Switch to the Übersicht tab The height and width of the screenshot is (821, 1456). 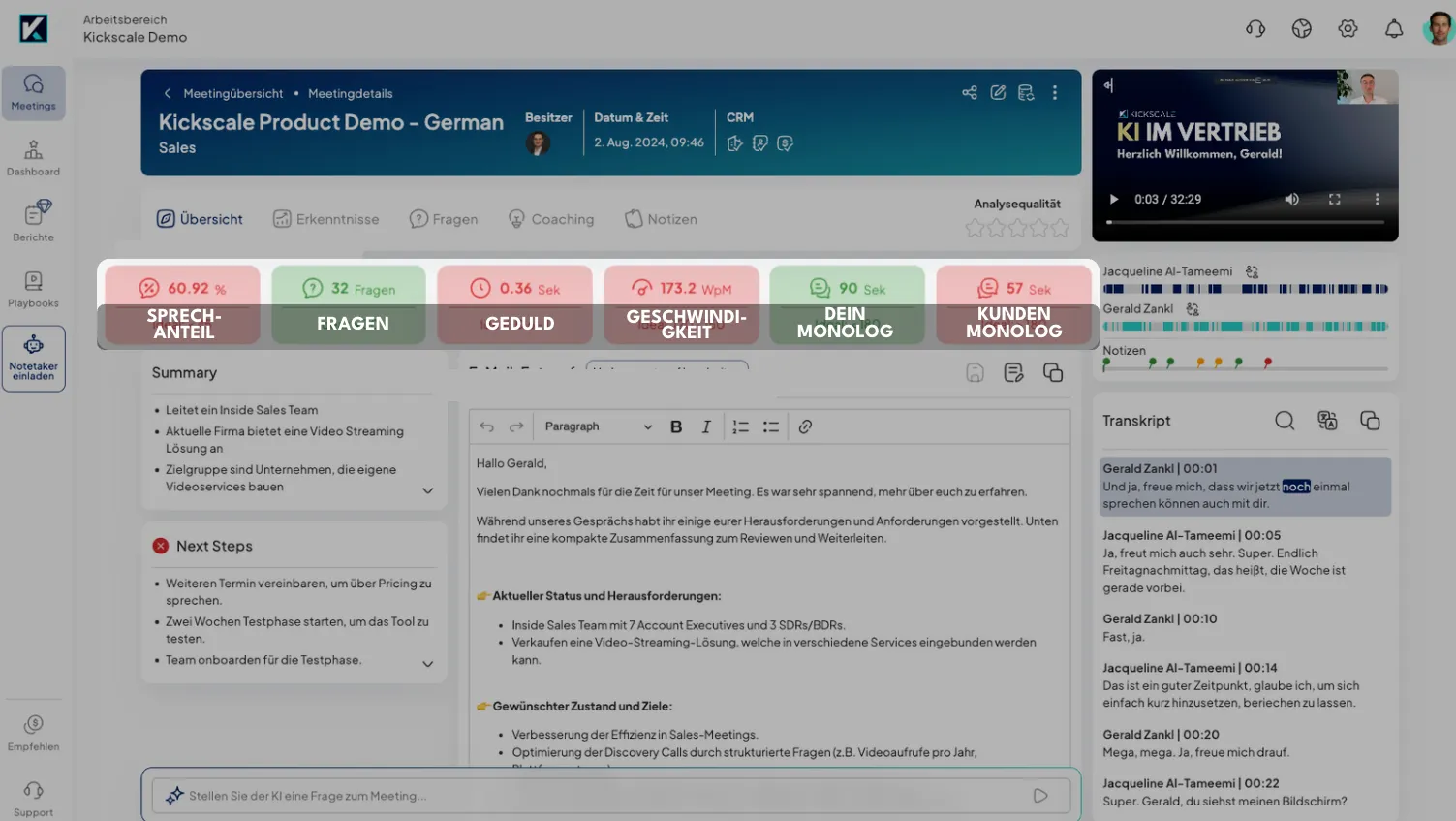pos(201,219)
